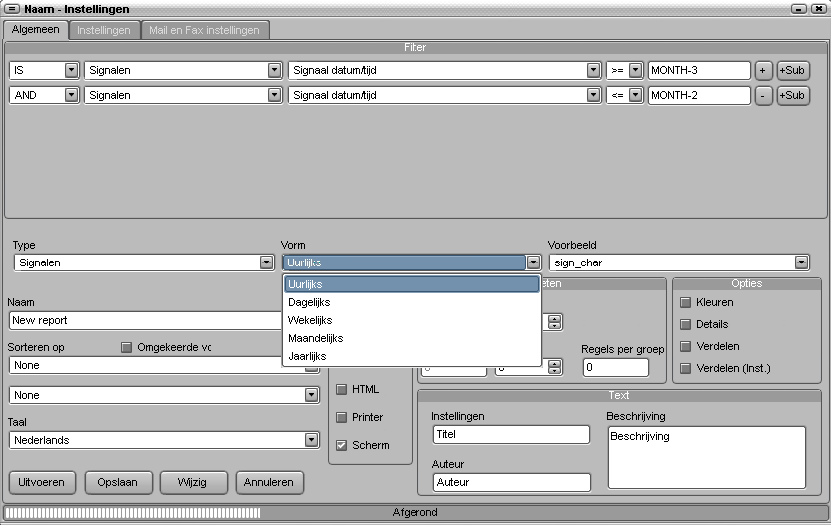Click the window menu icon in title bar
Screen dimensions: 831x525
pyautogui.click(x=13, y=9)
